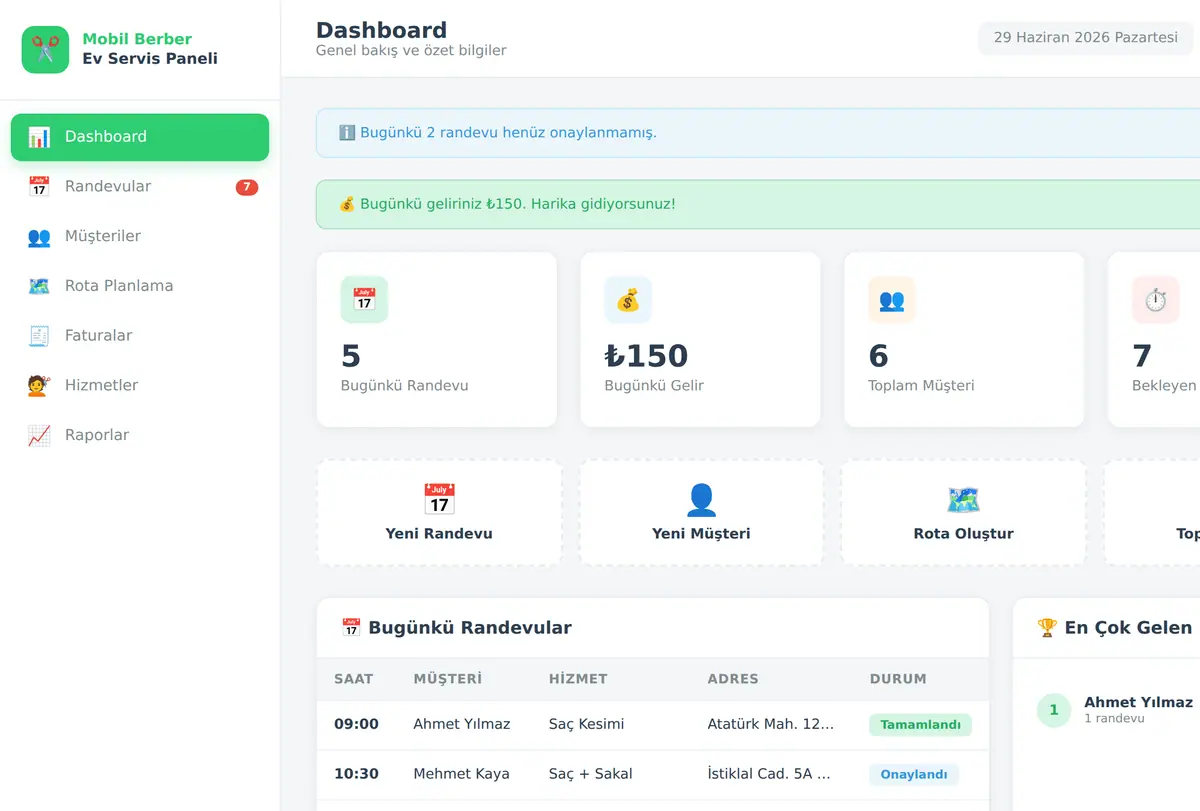The height and width of the screenshot is (811, 1200).
Task: Click the Hizmetler haircut icon
Action: pos(39,386)
